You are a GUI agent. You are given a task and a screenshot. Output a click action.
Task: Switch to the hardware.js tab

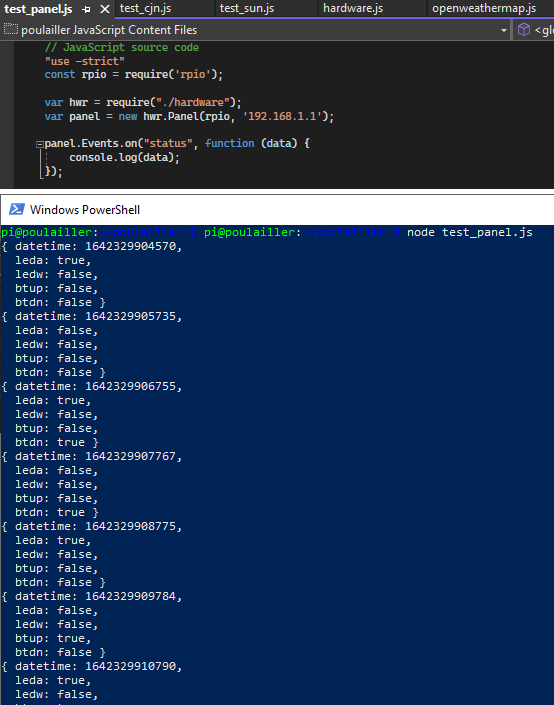click(x=353, y=8)
